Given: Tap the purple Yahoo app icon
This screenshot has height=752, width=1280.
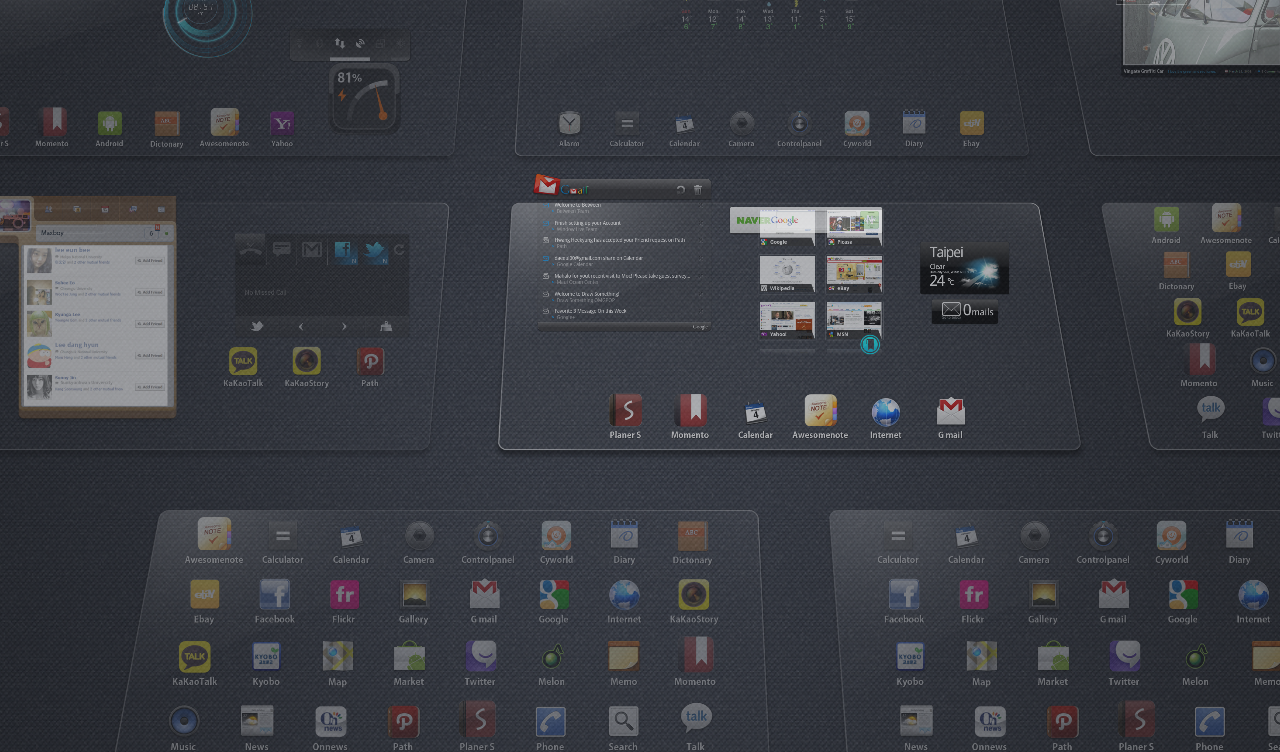Looking at the screenshot, I should point(282,123).
